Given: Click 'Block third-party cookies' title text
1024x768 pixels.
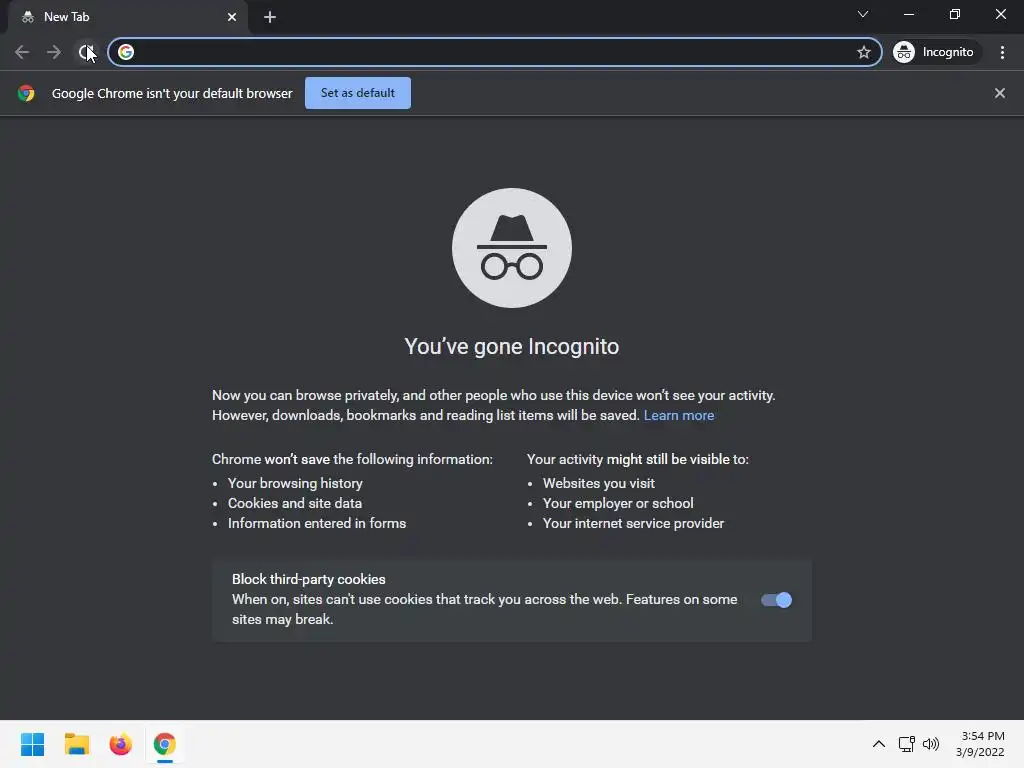Looking at the screenshot, I should point(308,579).
